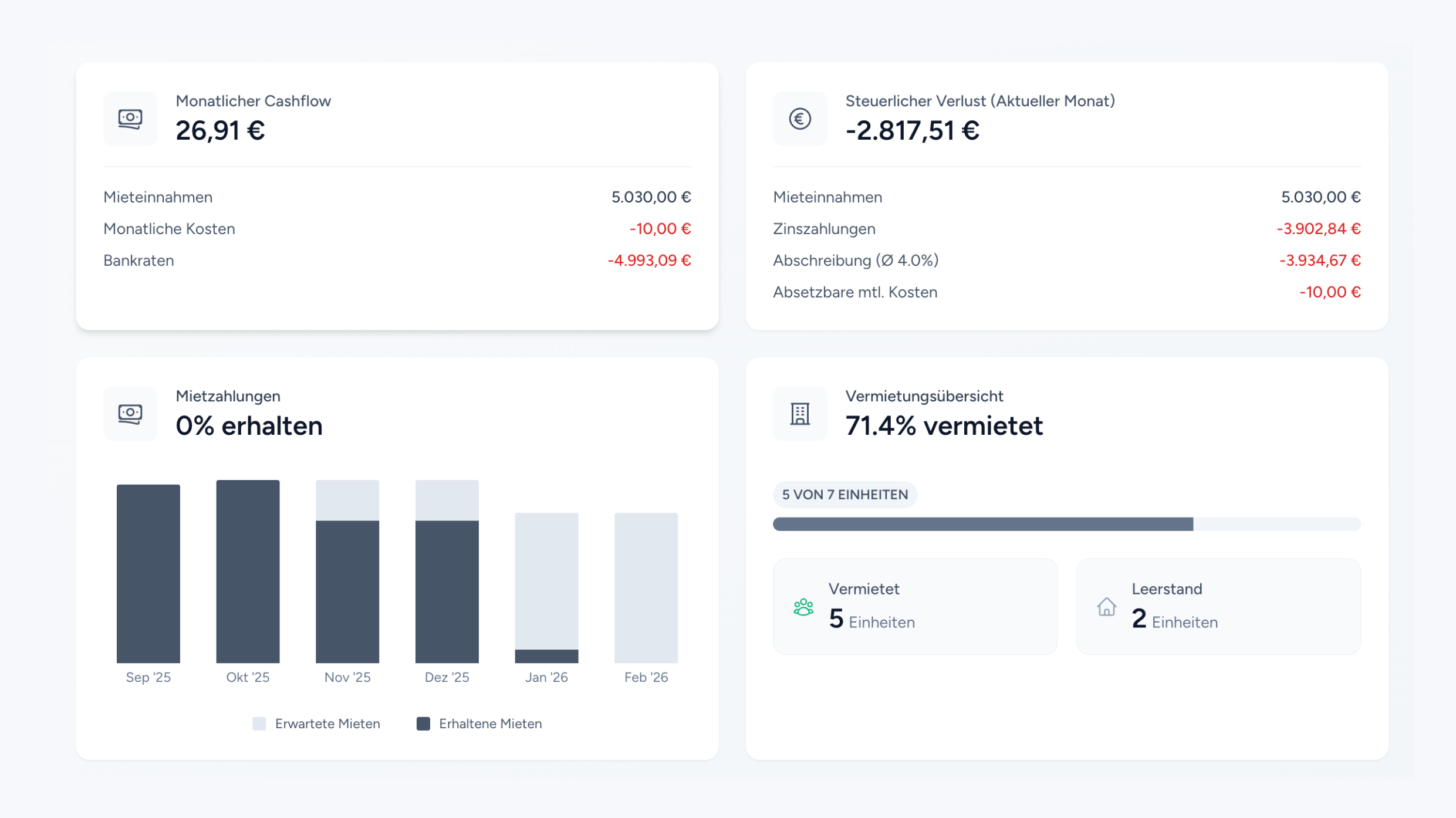1456x818 pixels.
Task: Open the Vermietungsübersicht card header
Action: (x=924, y=396)
